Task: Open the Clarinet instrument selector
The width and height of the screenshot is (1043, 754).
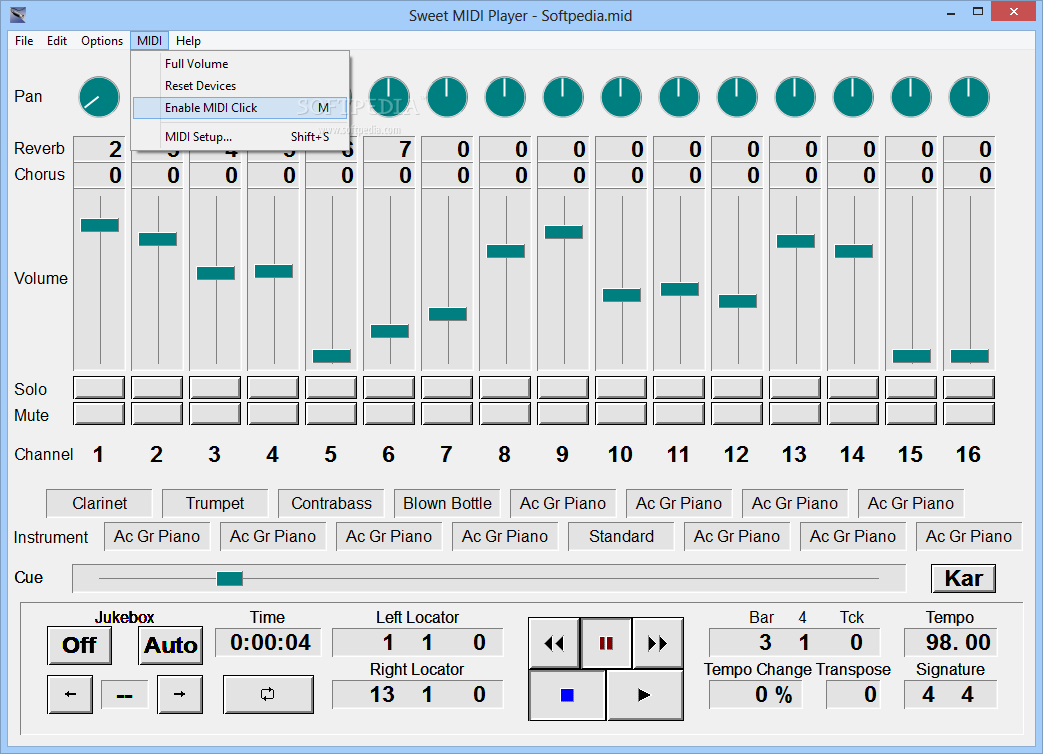Action: click(99, 503)
